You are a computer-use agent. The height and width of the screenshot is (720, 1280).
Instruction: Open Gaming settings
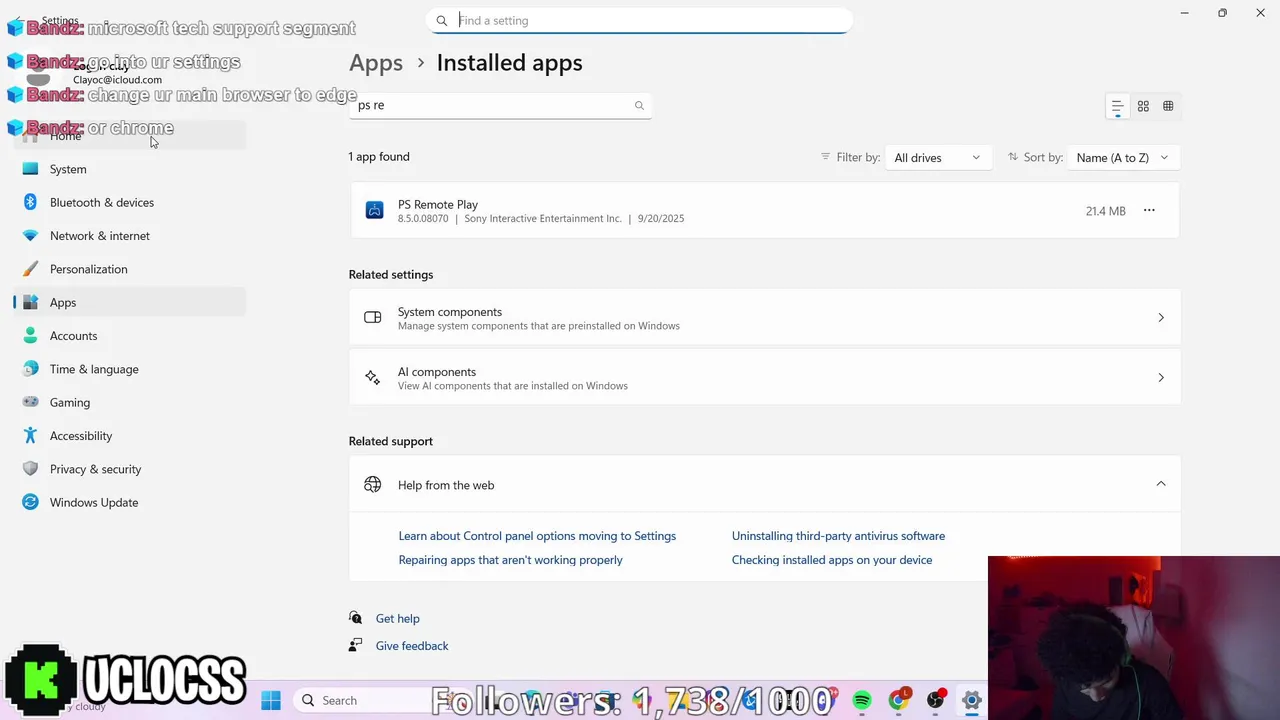tap(129, 402)
